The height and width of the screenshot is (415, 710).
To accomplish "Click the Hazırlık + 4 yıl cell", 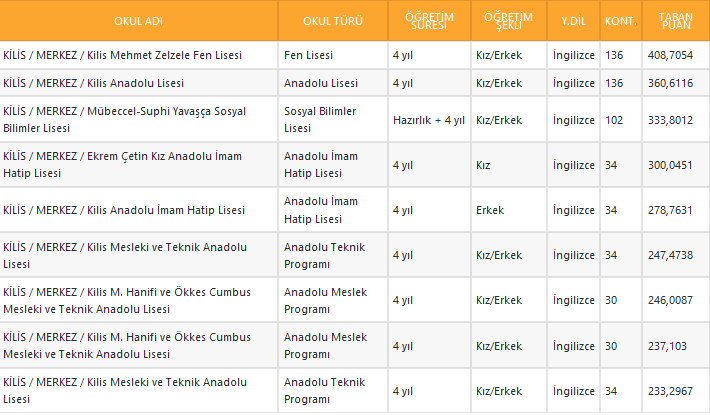I will click(428, 120).
